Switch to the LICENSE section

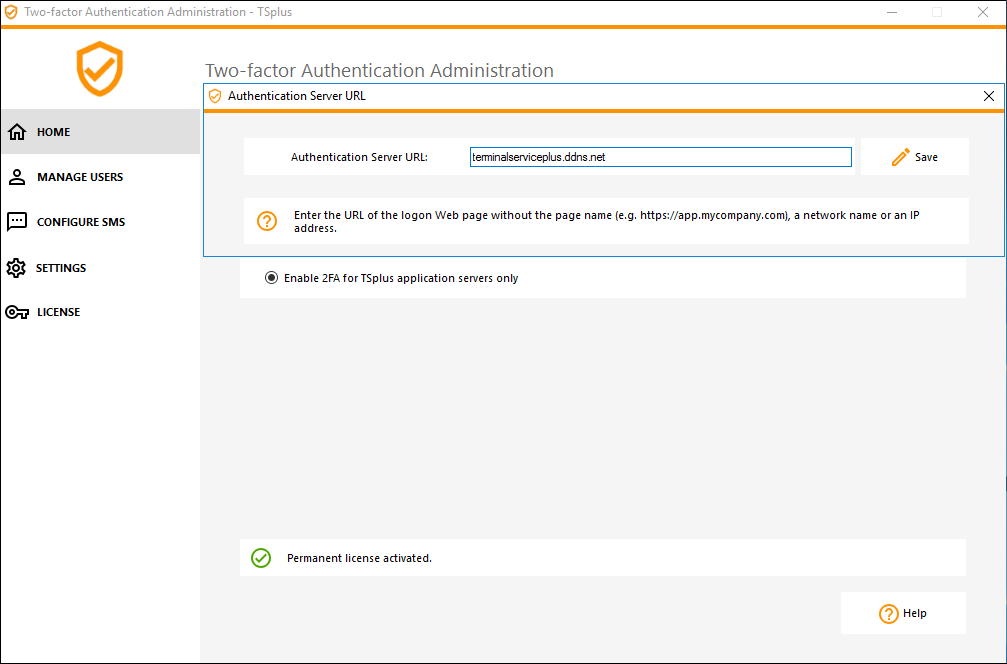(60, 311)
